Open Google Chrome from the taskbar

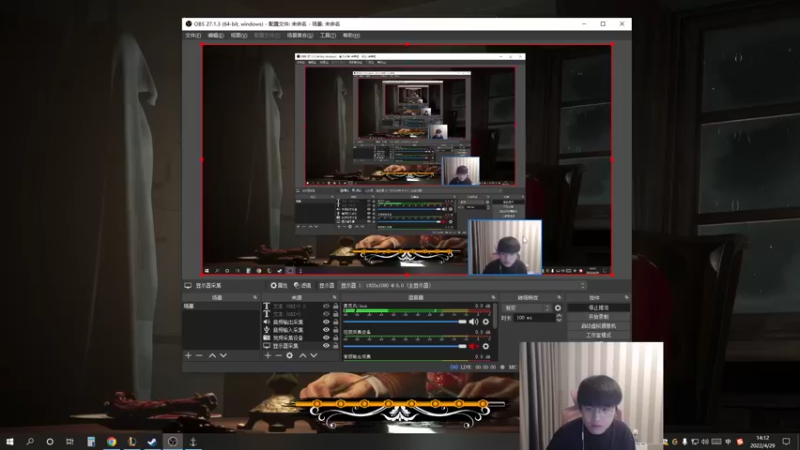tap(111, 441)
